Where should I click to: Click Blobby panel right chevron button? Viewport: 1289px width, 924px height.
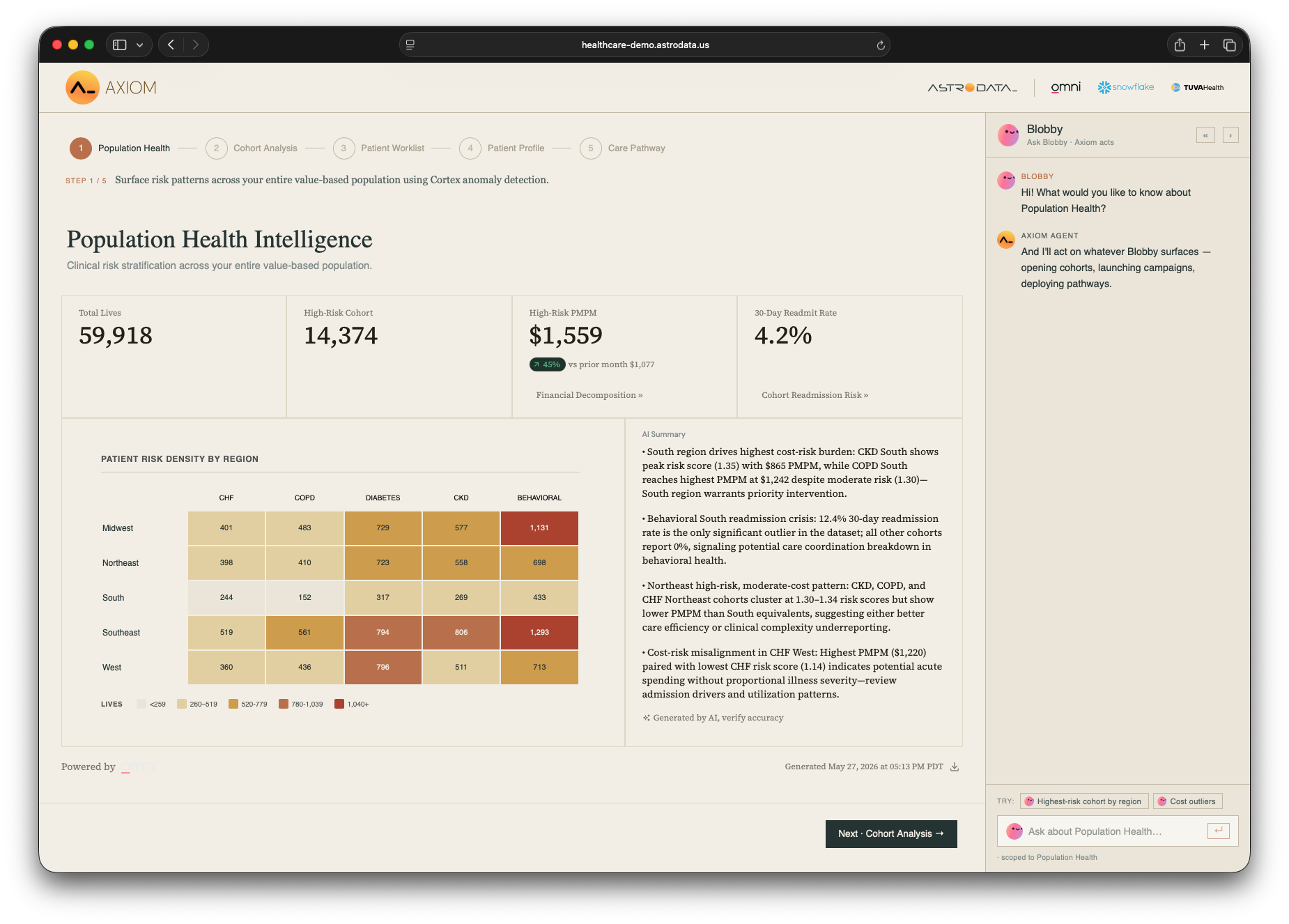(1230, 135)
